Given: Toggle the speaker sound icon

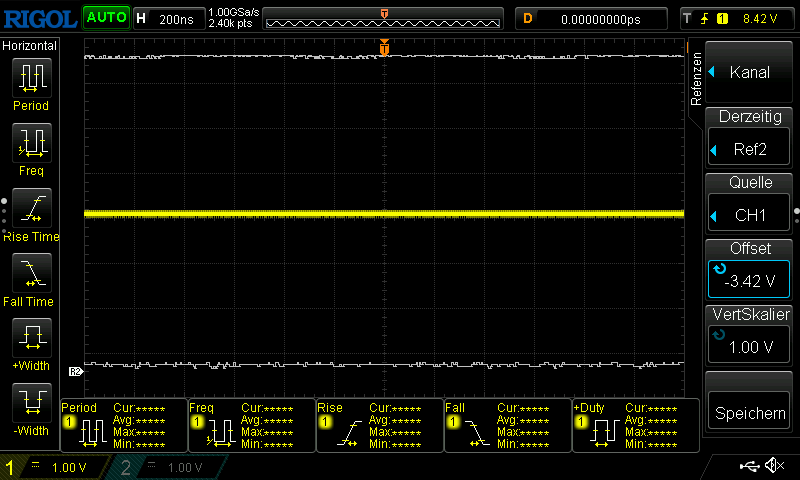Looking at the screenshot, I should click(774, 466).
